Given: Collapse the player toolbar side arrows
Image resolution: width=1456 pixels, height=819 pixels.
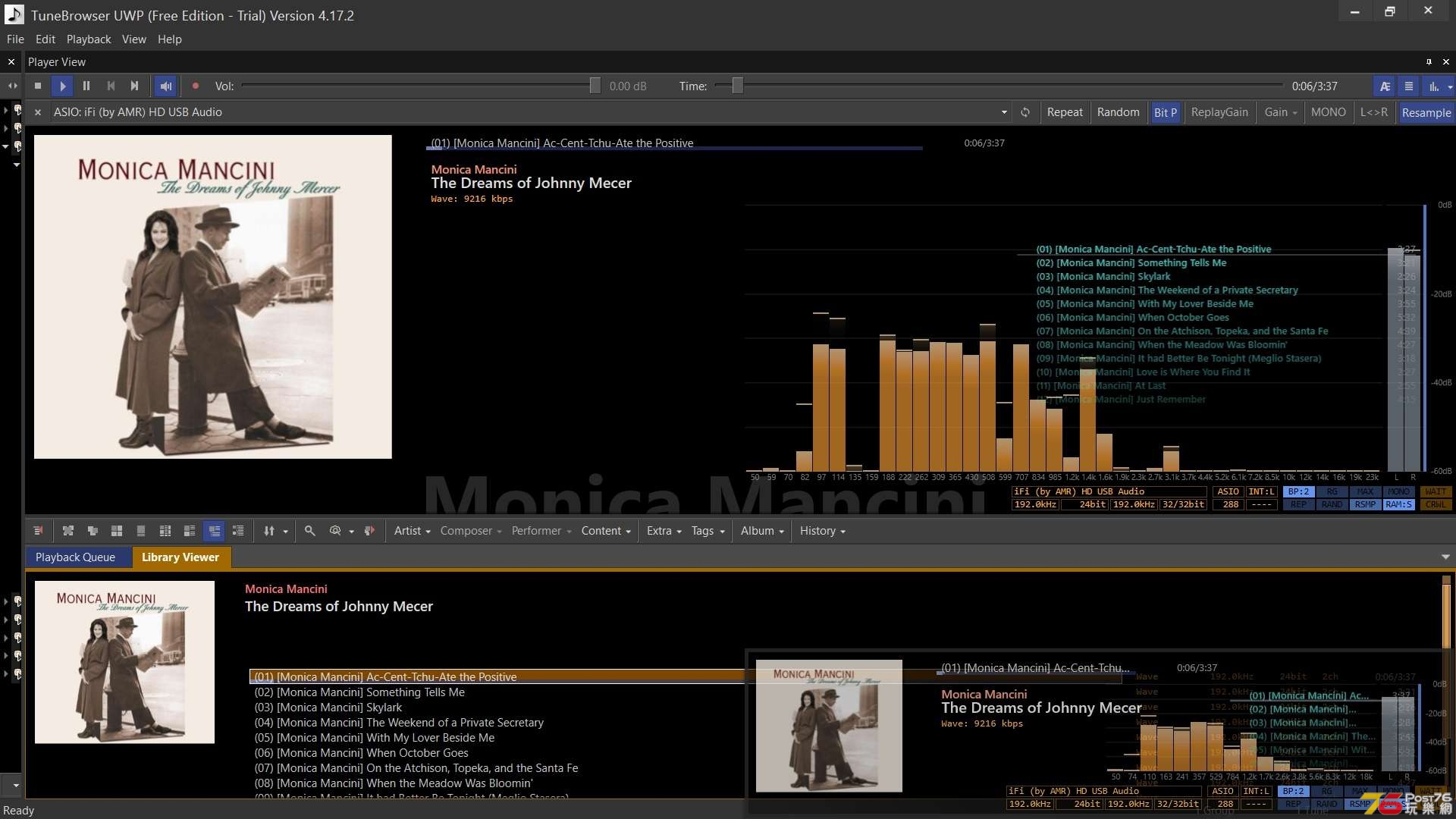Looking at the screenshot, I should 12,86.
